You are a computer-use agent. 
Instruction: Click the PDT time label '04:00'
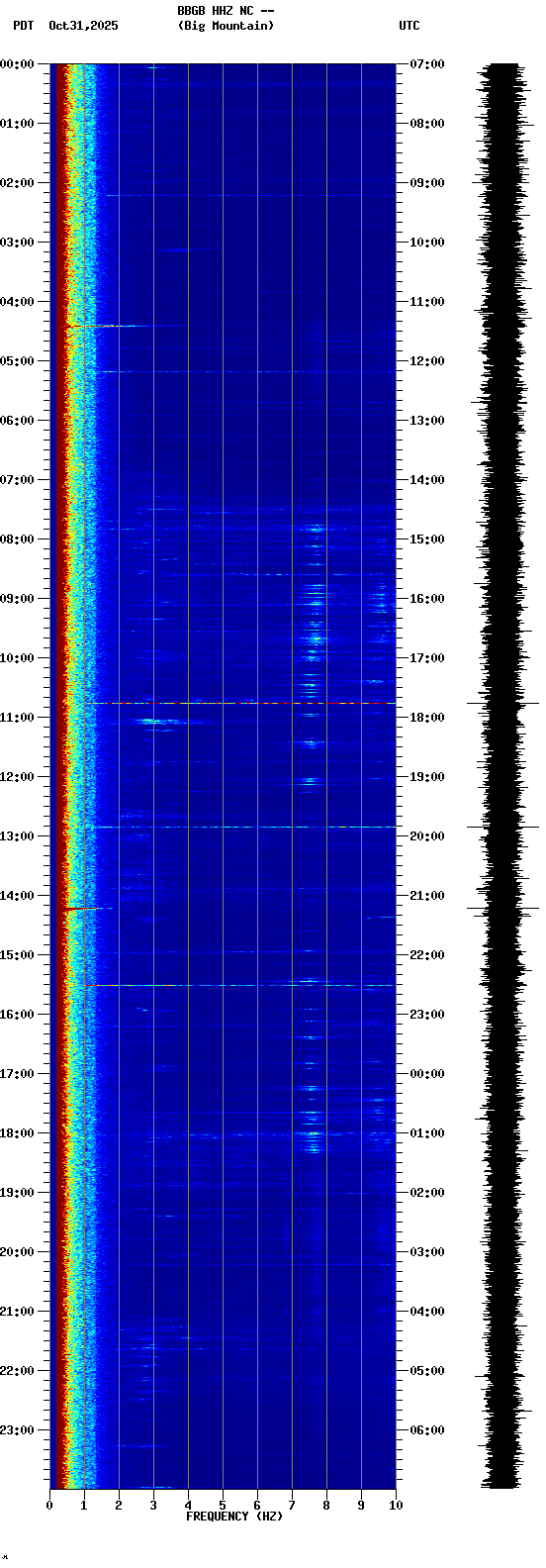point(17,302)
